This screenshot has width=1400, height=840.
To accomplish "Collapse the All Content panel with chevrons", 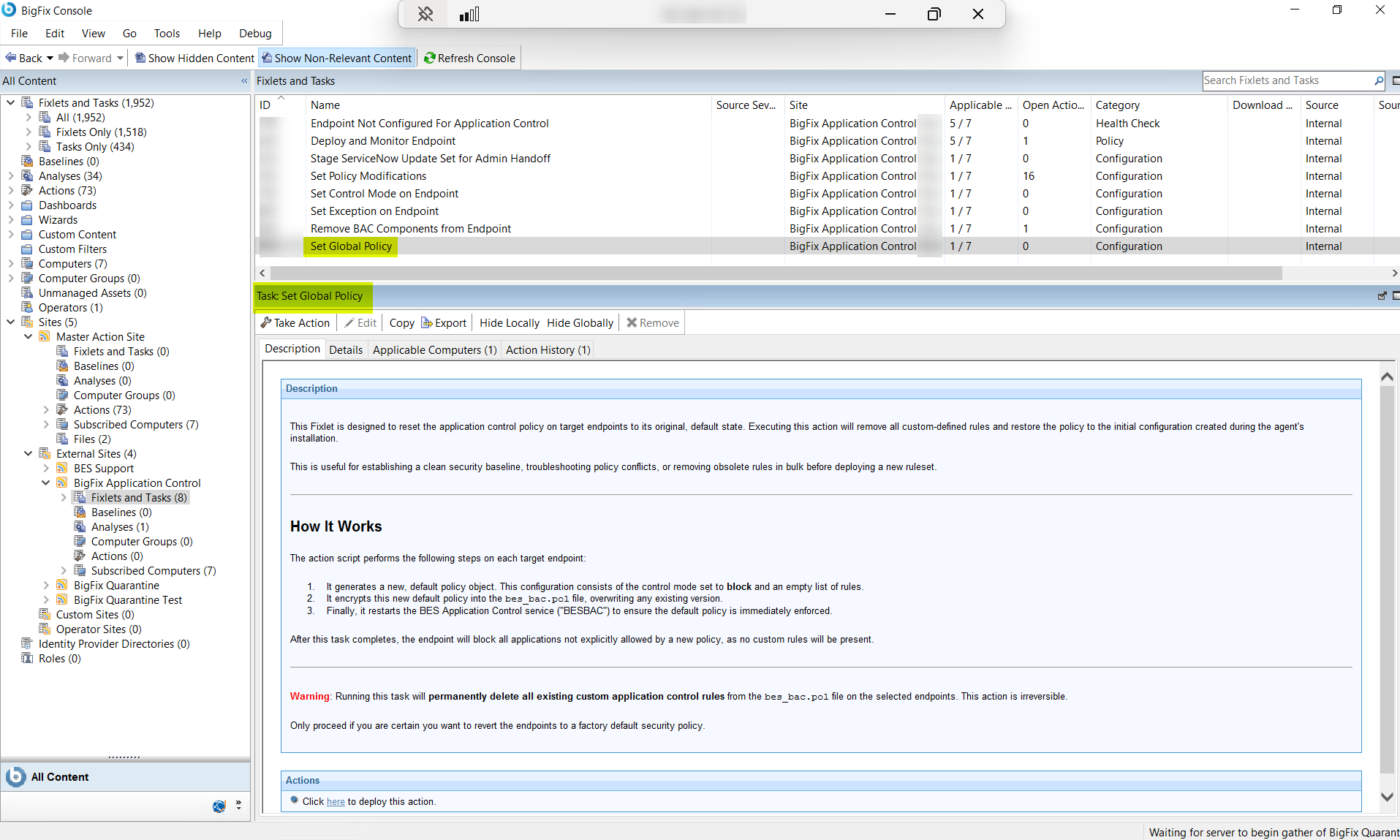I will 244,81.
